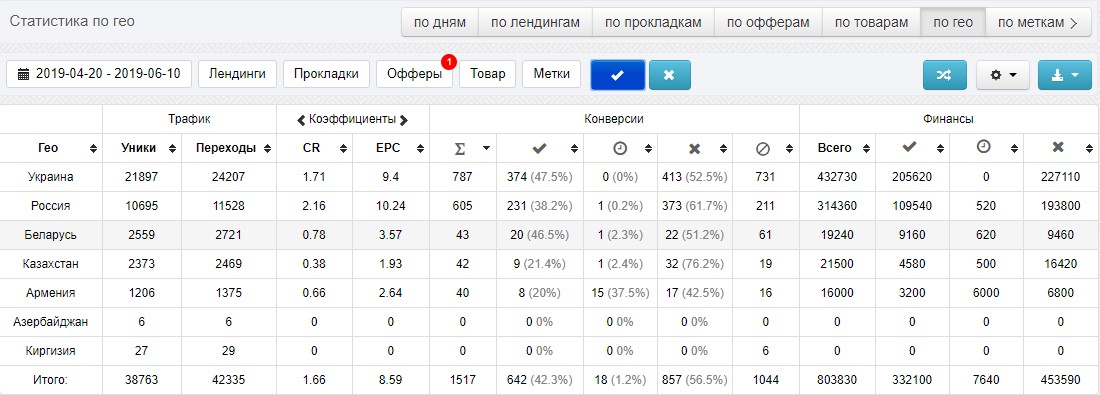Show next coefficients with right arrow
The width and height of the screenshot is (1100, 395).
pos(403,119)
